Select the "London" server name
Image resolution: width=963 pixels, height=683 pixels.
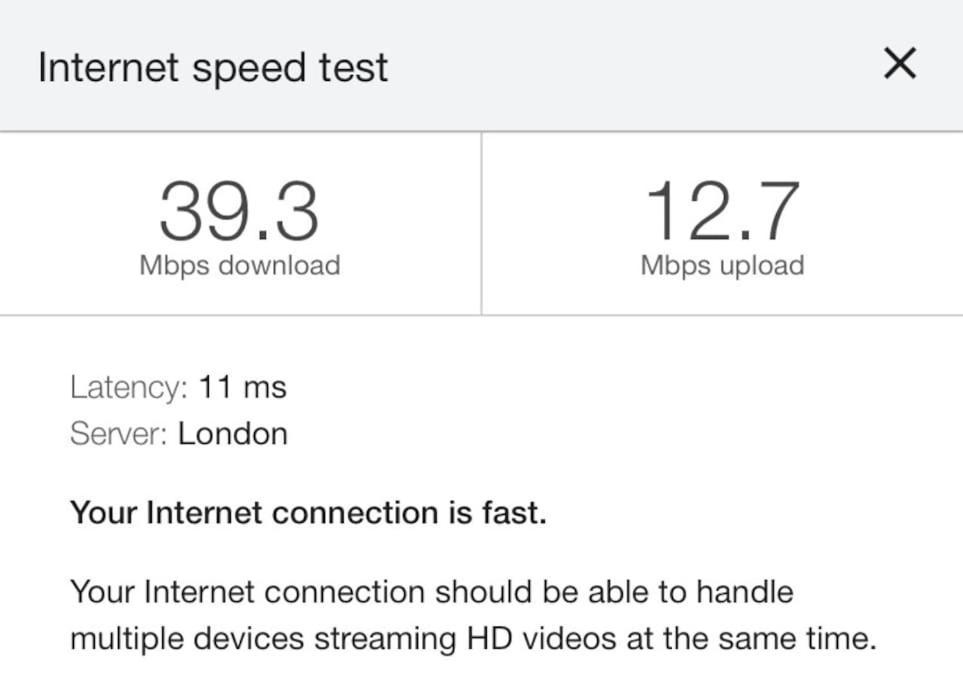(233, 434)
